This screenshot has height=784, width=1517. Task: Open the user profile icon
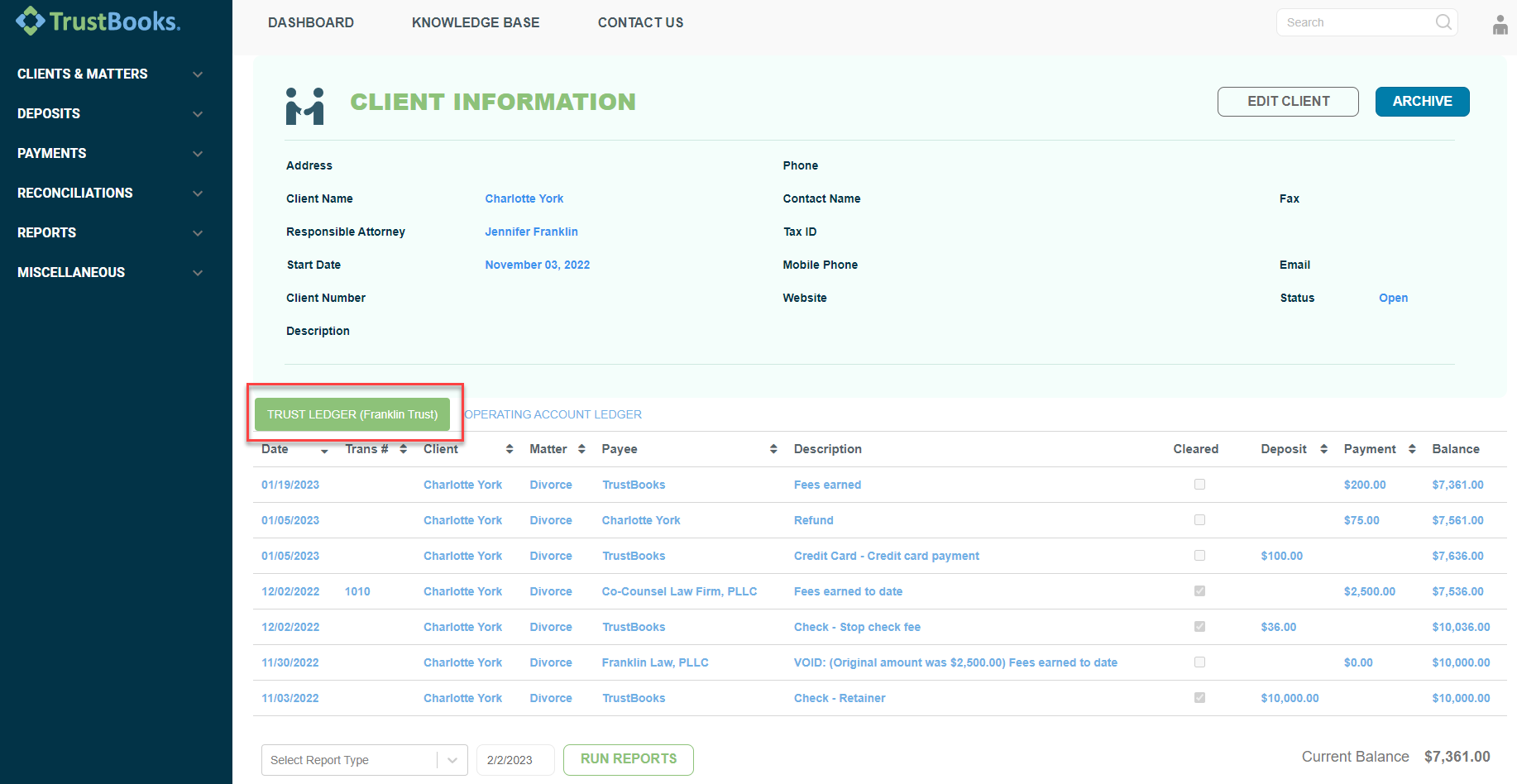(x=1500, y=25)
